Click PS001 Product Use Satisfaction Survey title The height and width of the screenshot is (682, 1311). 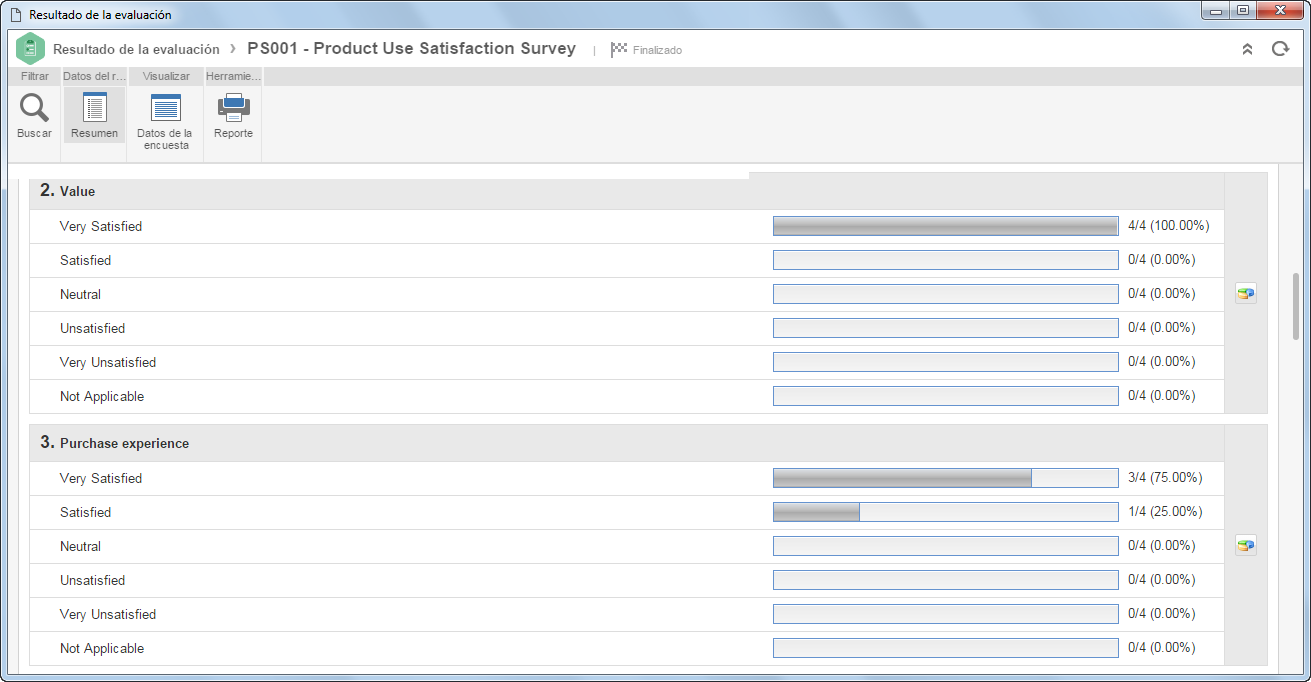[411, 48]
